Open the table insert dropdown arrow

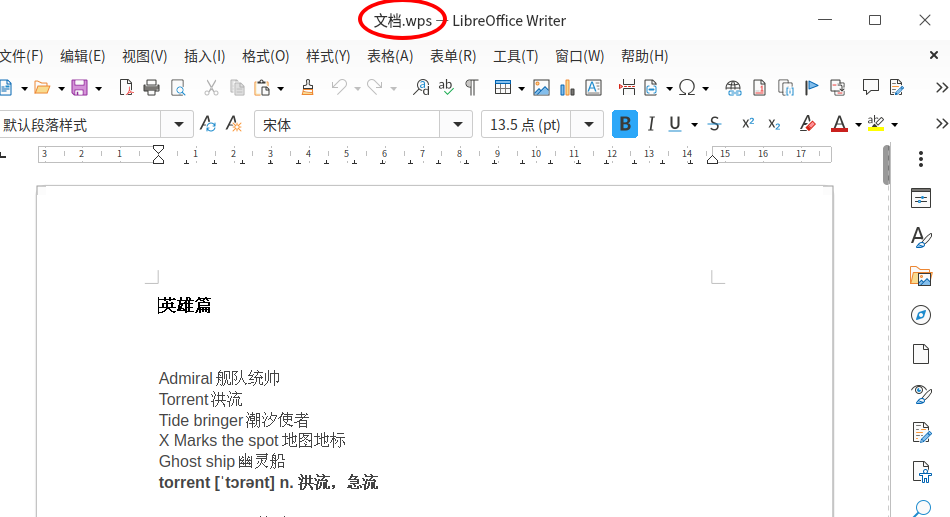[521, 88]
